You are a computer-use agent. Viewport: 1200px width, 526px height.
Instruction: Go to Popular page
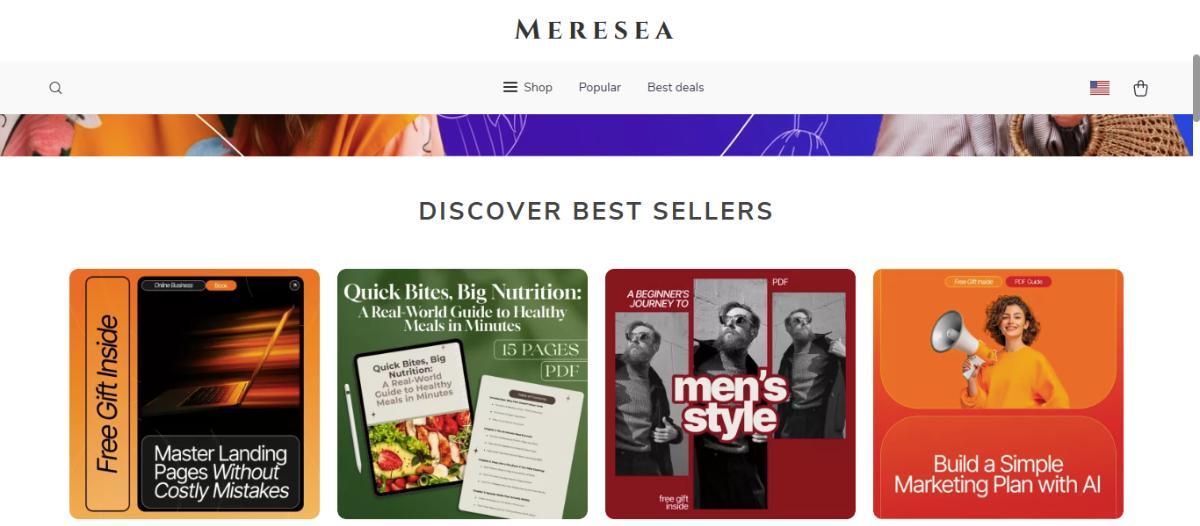(x=600, y=87)
